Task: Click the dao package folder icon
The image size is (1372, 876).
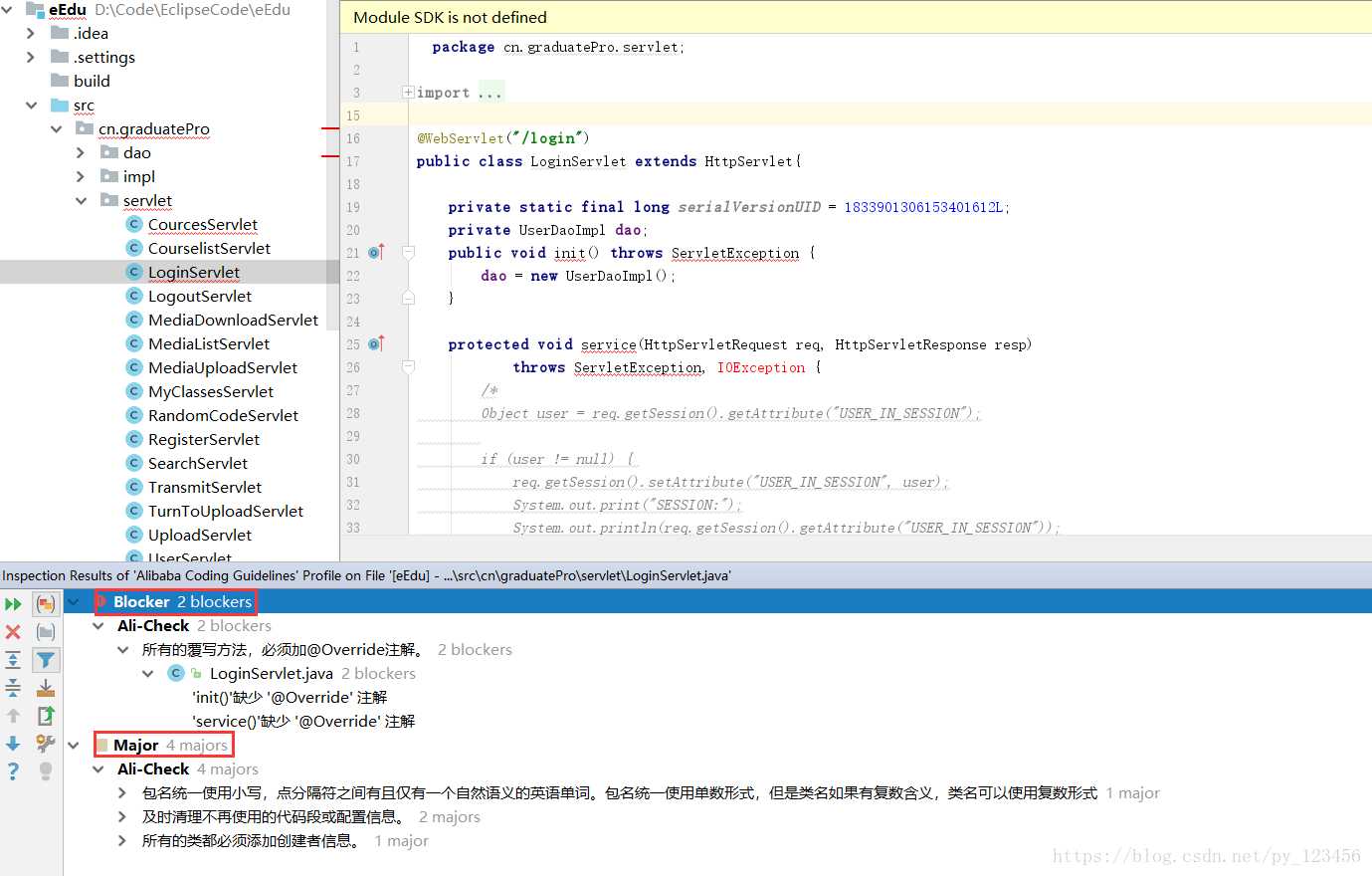Action: pyautogui.click(x=109, y=152)
